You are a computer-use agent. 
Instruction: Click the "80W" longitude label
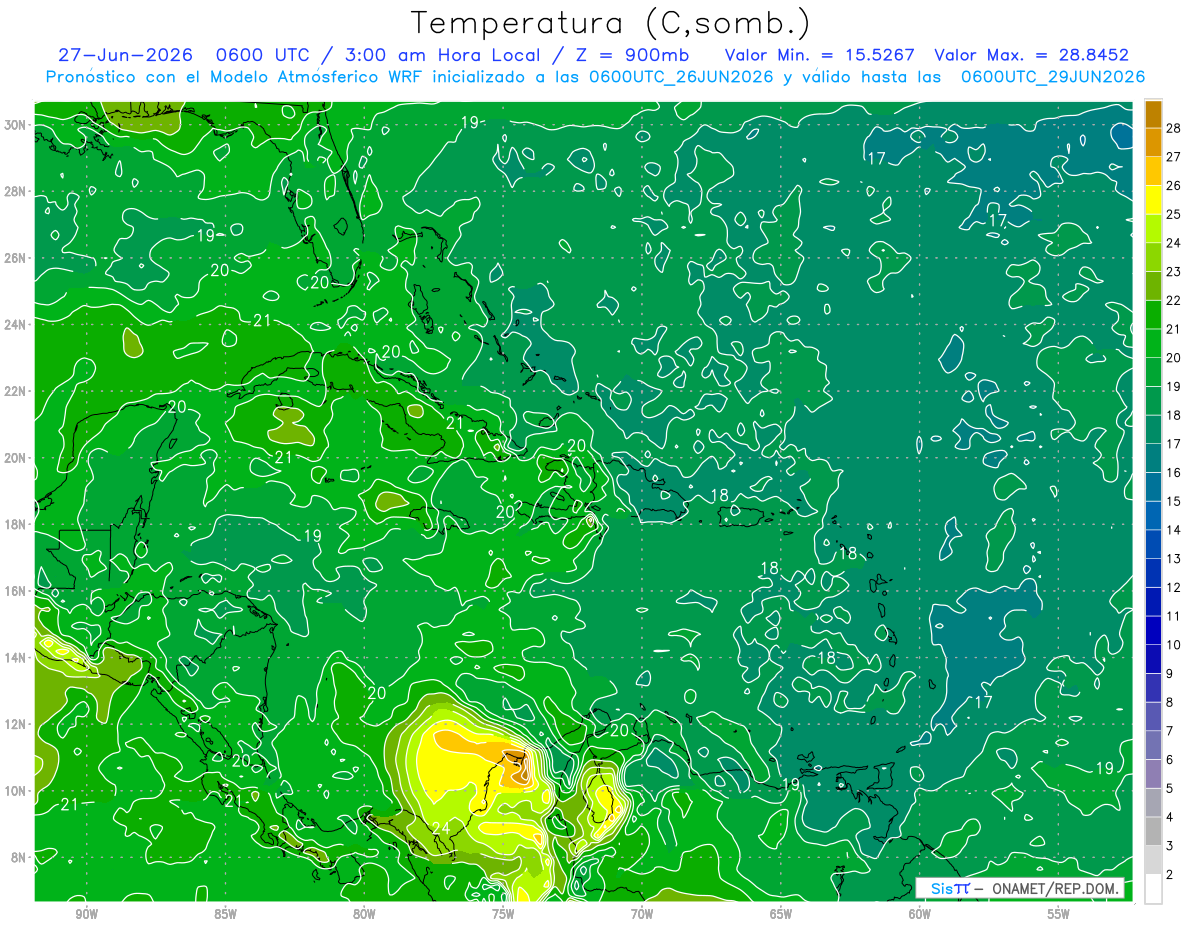tap(364, 914)
